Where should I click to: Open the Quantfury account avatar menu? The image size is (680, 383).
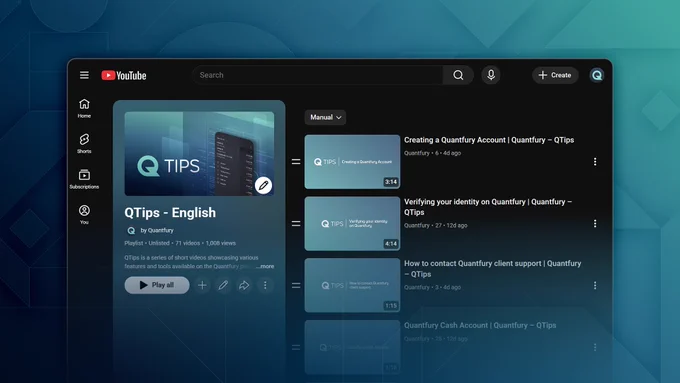pyautogui.click(x=597, y=75)
